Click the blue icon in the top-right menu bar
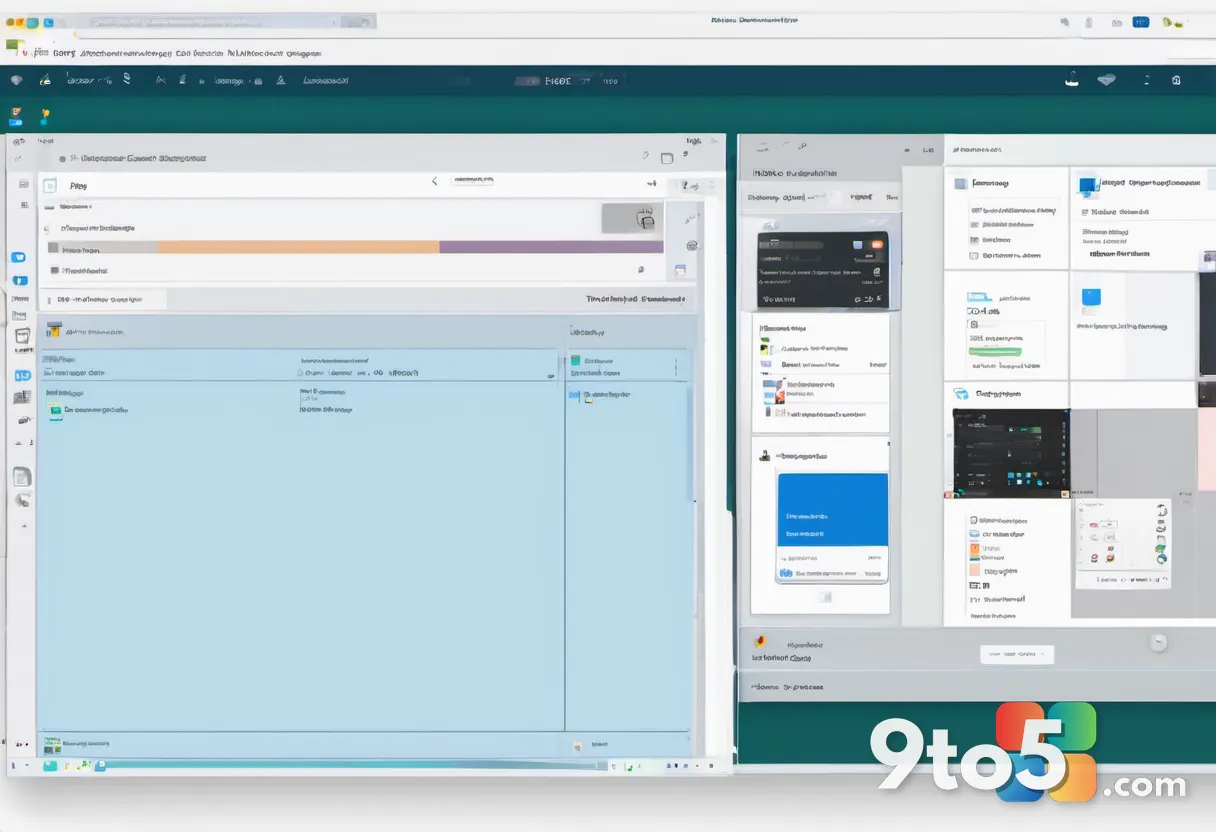Image resolution: width=1216 pixels, height=832 pixels. coord(1141,22)
